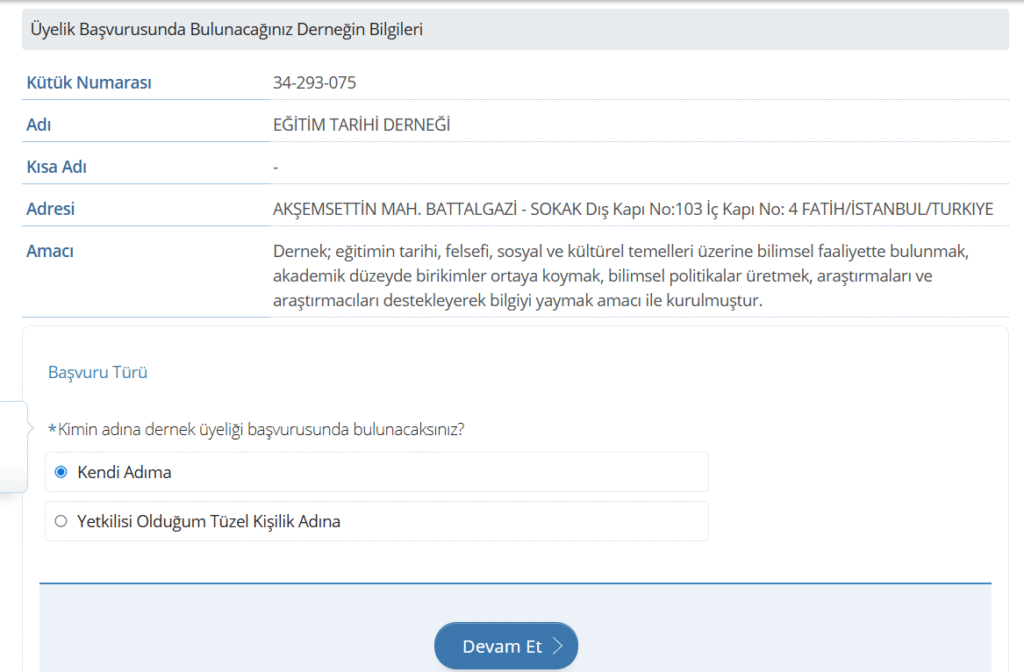Open the tooltip panel on left edge

[13, 446]
